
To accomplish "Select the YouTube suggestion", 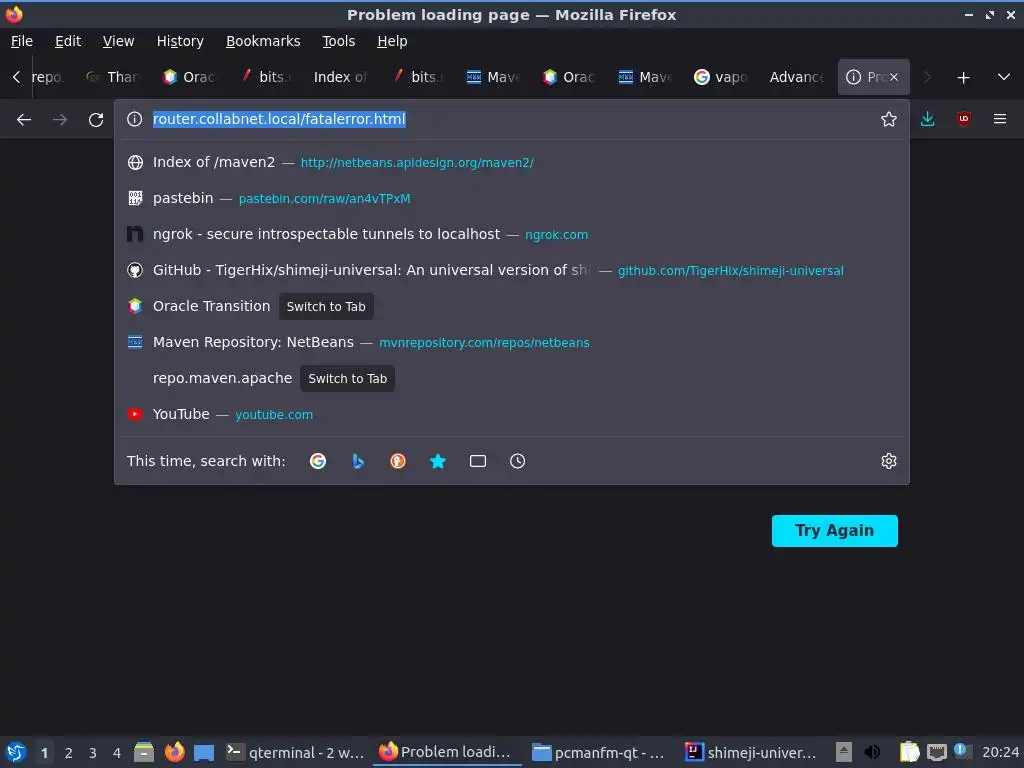I will coord(511,414).
